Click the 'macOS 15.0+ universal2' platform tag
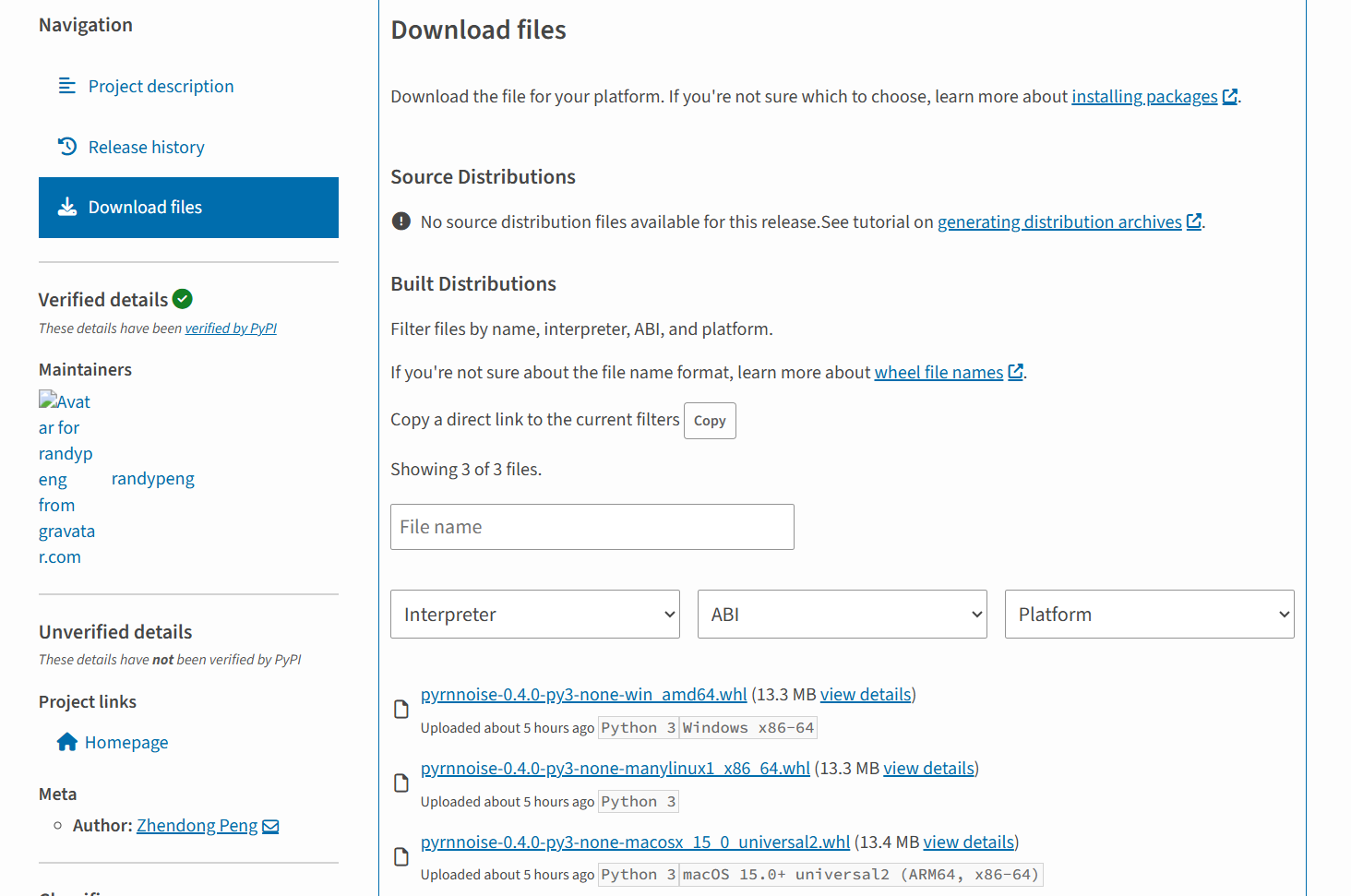Viewport: 1351px width, 896px height. (x=861, y=875)
